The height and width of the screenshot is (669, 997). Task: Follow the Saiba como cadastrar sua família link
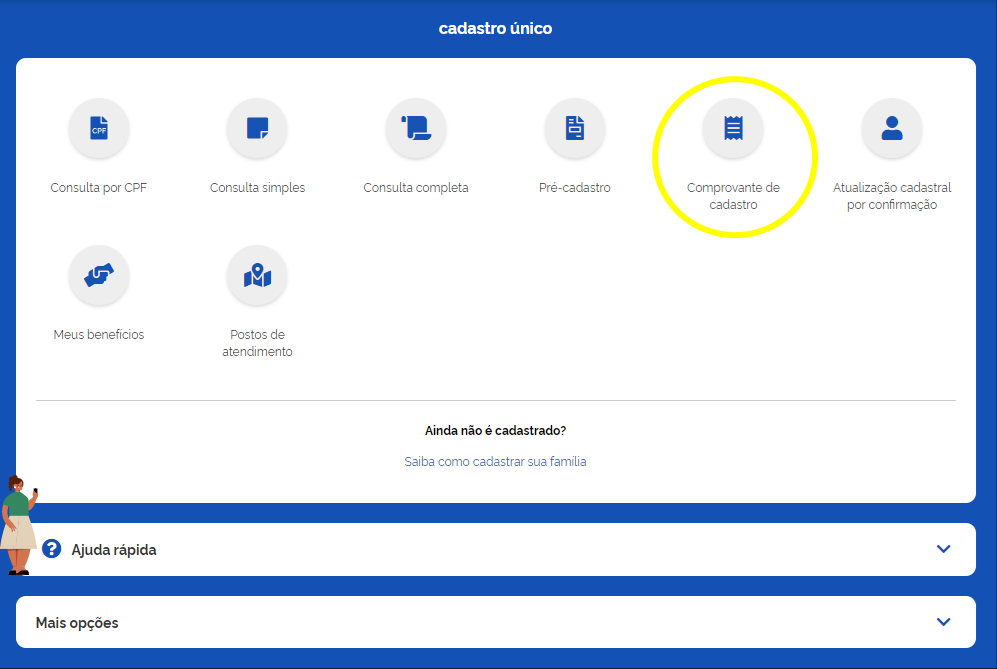tap(495, 462)
